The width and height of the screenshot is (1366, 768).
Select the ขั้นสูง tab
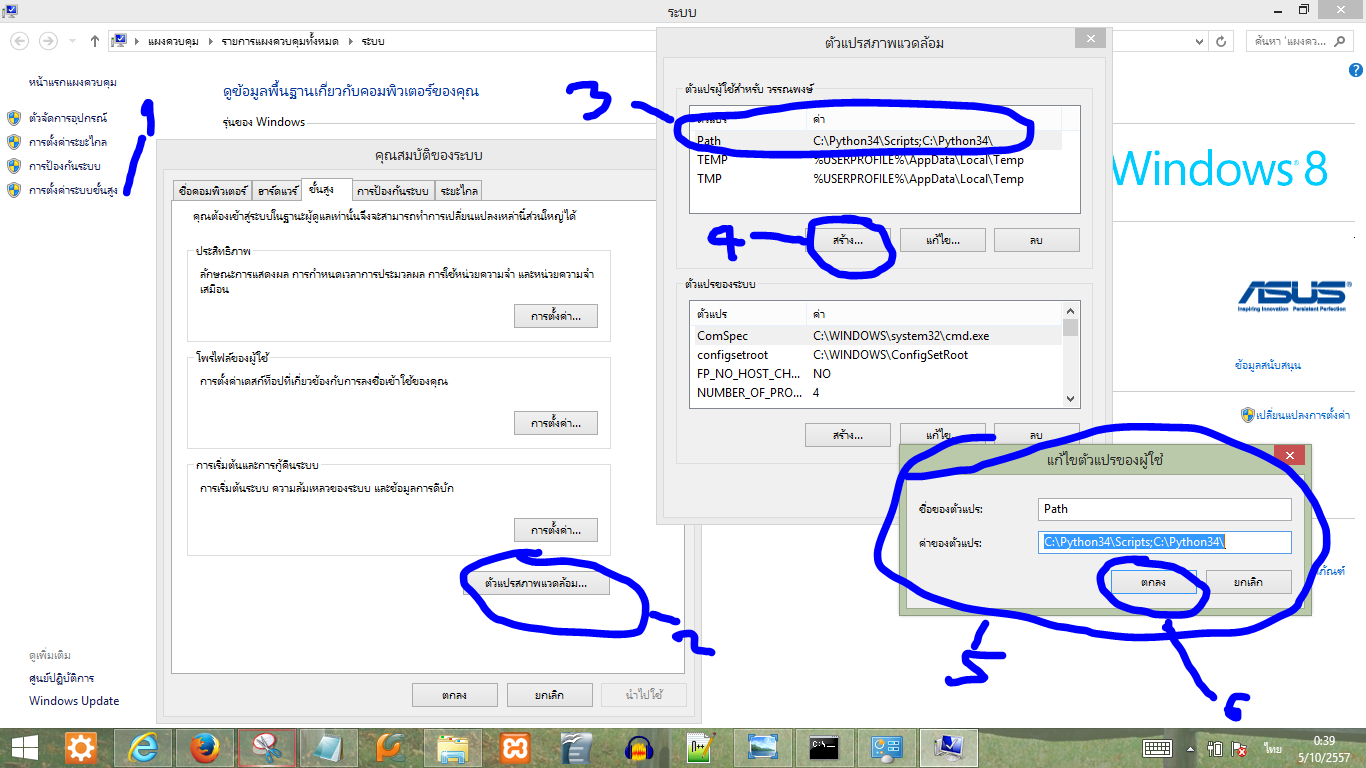click(x=327, y=188)
